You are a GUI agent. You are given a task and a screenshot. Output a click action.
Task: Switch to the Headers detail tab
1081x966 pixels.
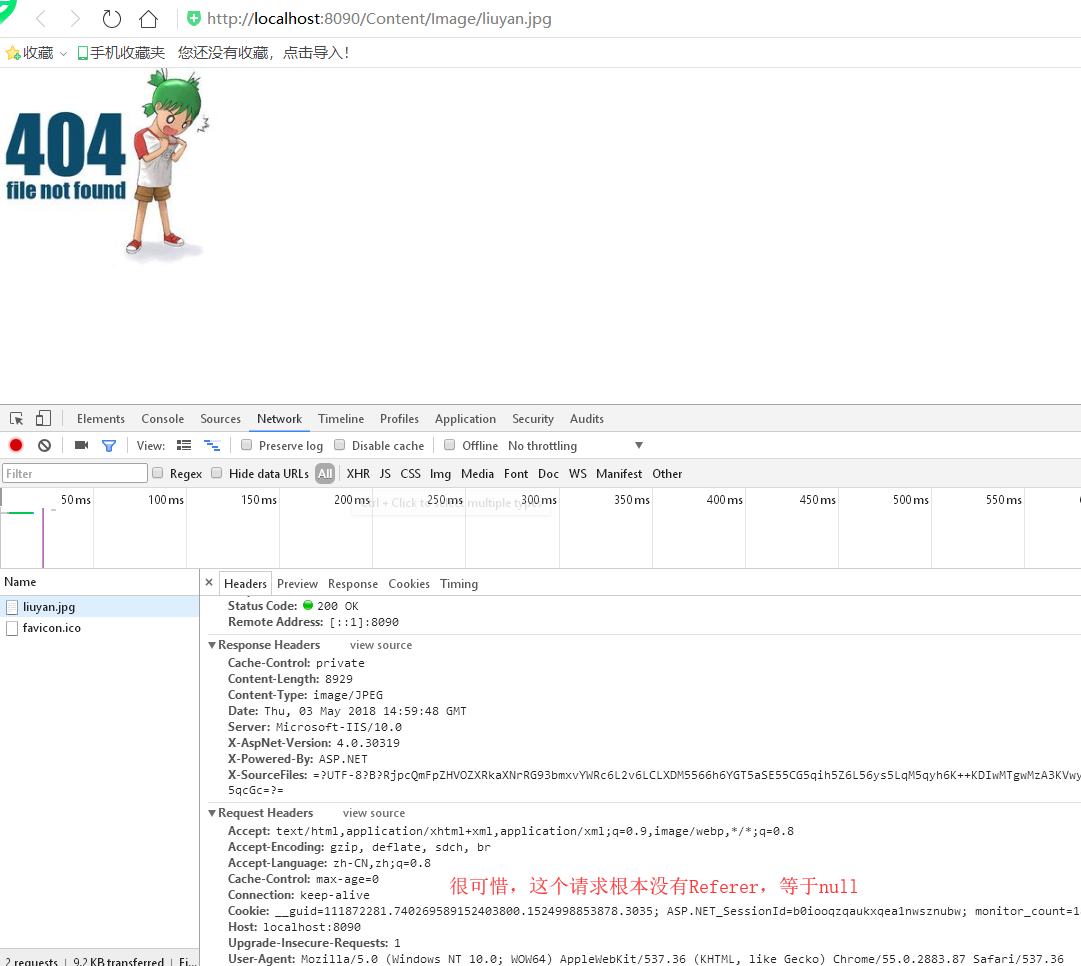245,583
